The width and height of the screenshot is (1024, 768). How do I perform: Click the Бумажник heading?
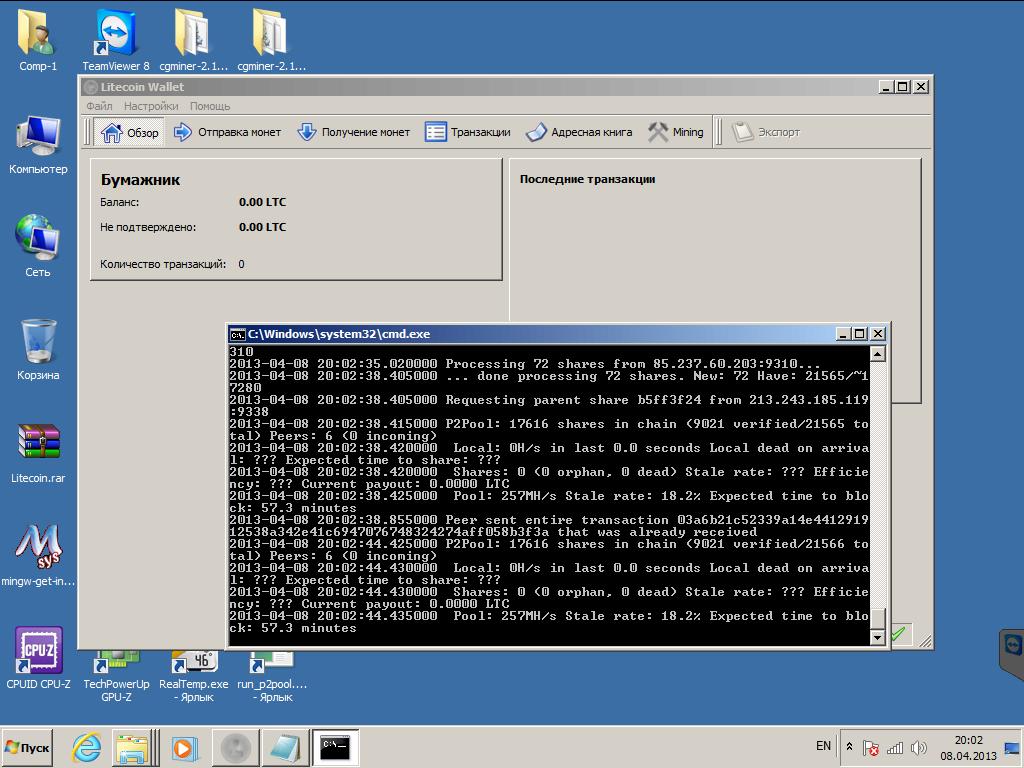(x=140, y=180)
